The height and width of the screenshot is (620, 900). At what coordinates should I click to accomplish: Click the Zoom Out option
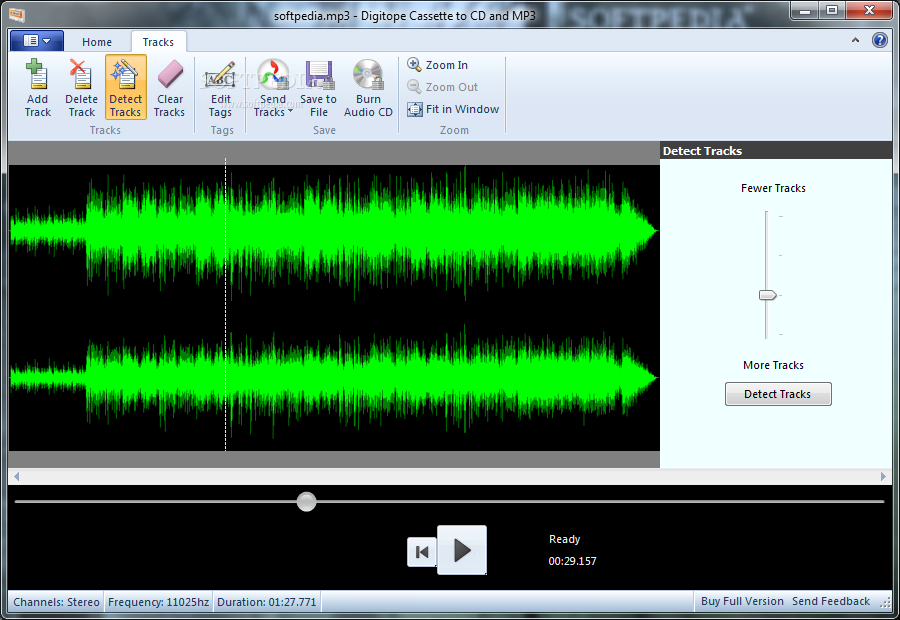(x=443, y=87)
